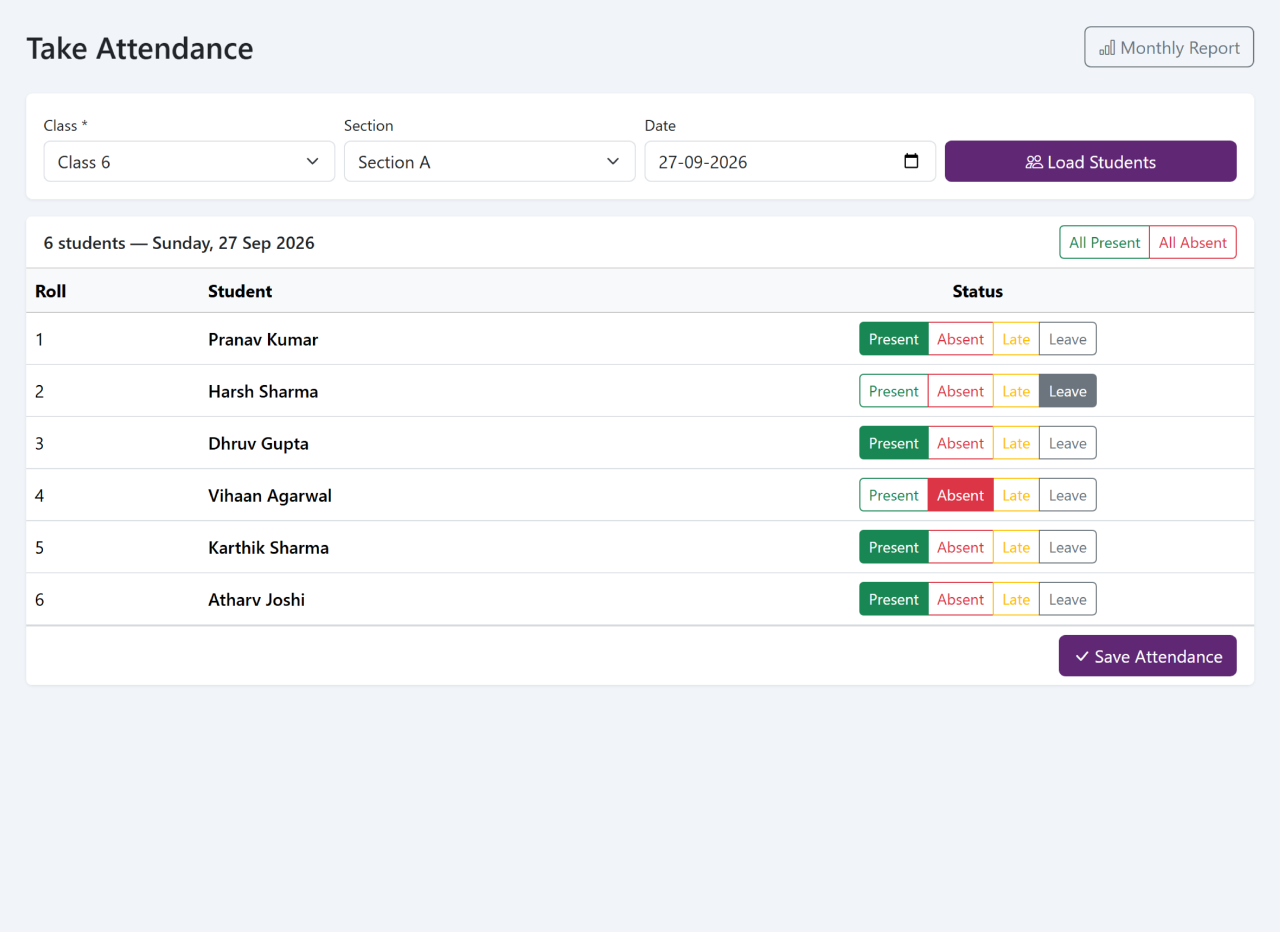Screen dimensions: 1280x932
Task: Select the student name Dhruv Gupta
Action: click(258, 443)
